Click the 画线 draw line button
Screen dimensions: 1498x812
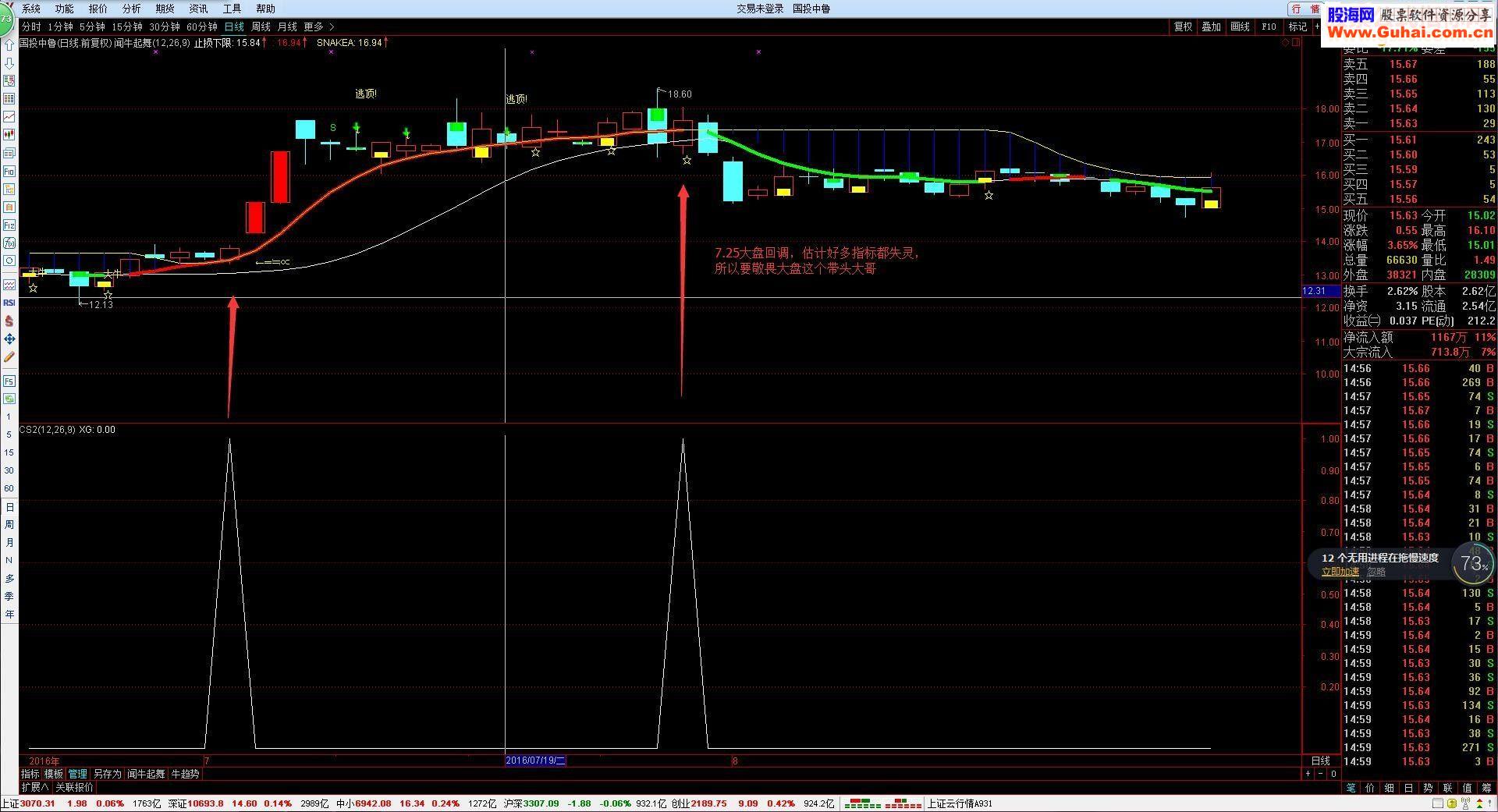(1240, 27)
